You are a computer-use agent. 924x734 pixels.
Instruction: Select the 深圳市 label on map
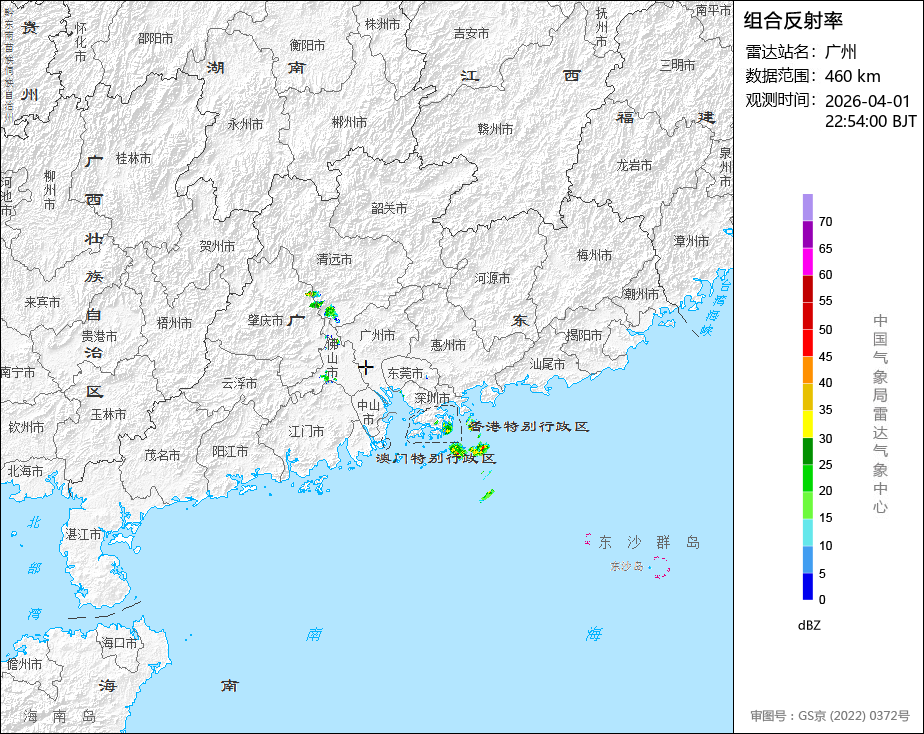[x=432, y=398]
